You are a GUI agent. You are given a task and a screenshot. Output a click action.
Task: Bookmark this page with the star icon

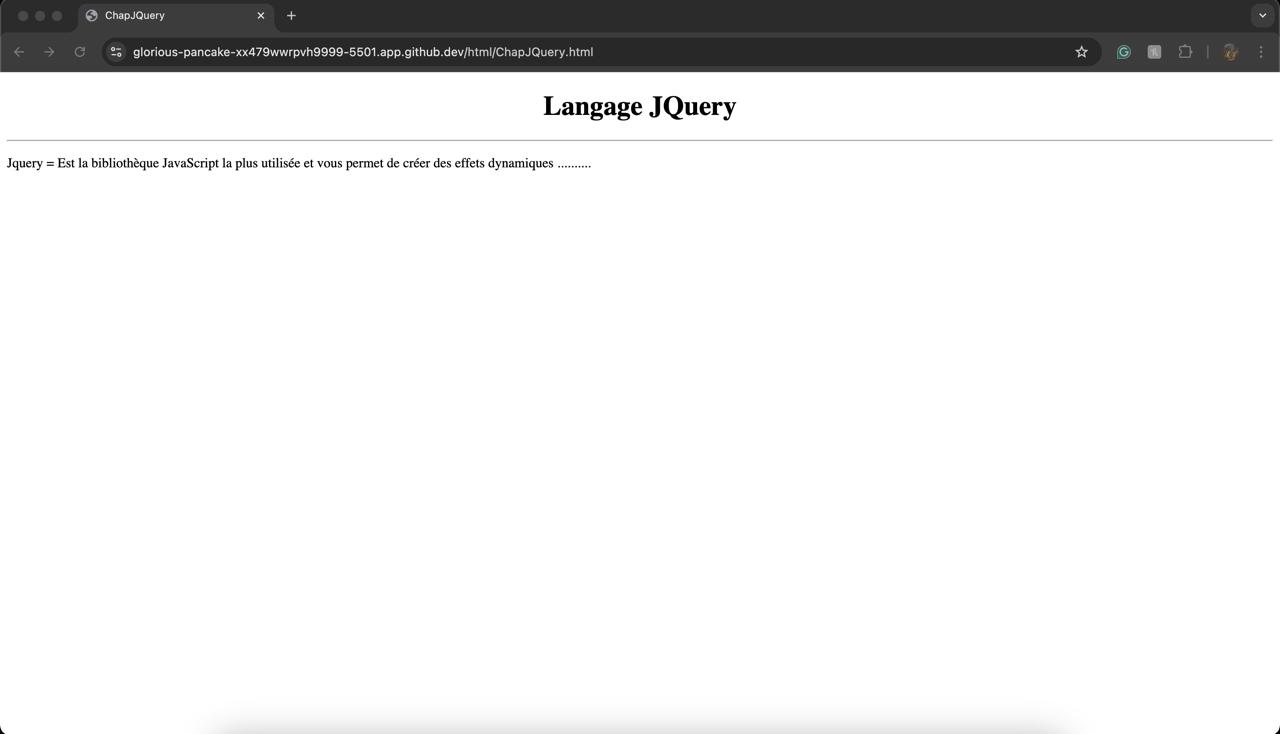(x=1081, y=52)
